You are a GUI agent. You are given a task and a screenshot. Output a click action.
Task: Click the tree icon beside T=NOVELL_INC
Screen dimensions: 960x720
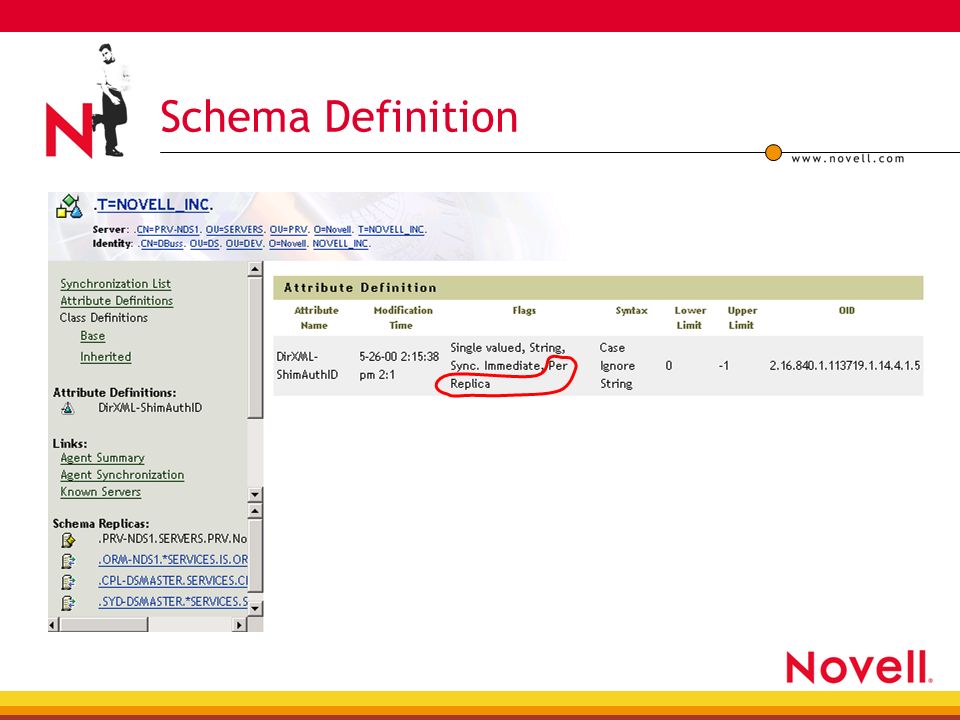[69, 206]
